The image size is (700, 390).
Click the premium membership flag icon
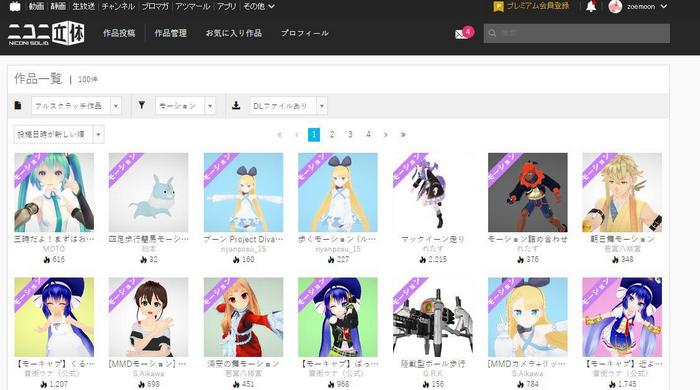click(x=498, y=6)
